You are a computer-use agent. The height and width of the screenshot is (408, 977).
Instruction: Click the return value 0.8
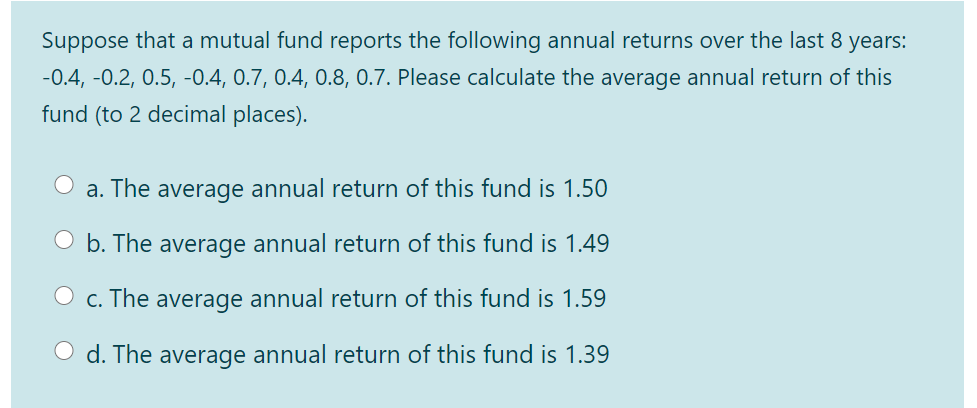[x=327, y=78]
